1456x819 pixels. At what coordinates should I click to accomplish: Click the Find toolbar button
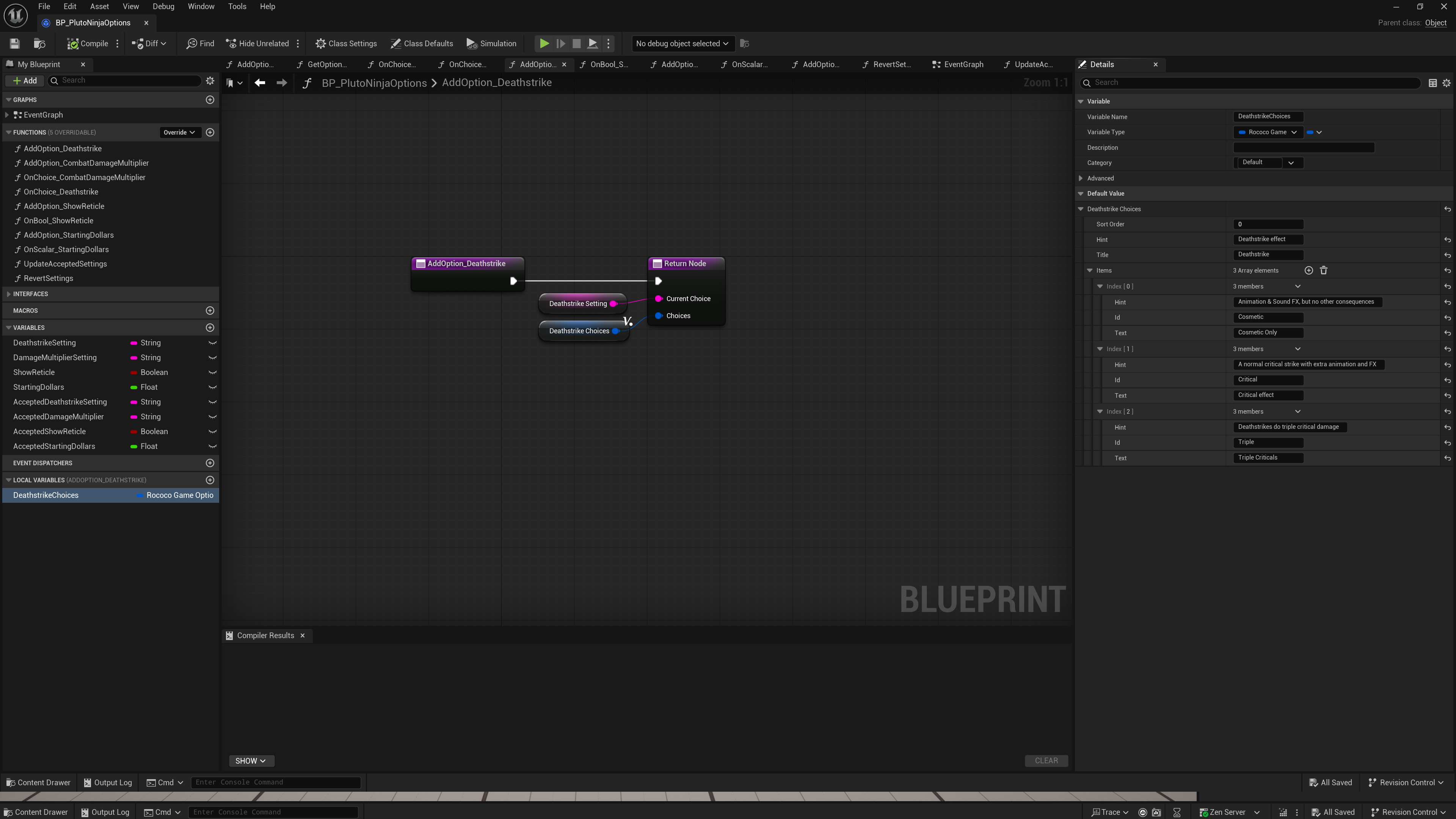click(x=201, y=44)
